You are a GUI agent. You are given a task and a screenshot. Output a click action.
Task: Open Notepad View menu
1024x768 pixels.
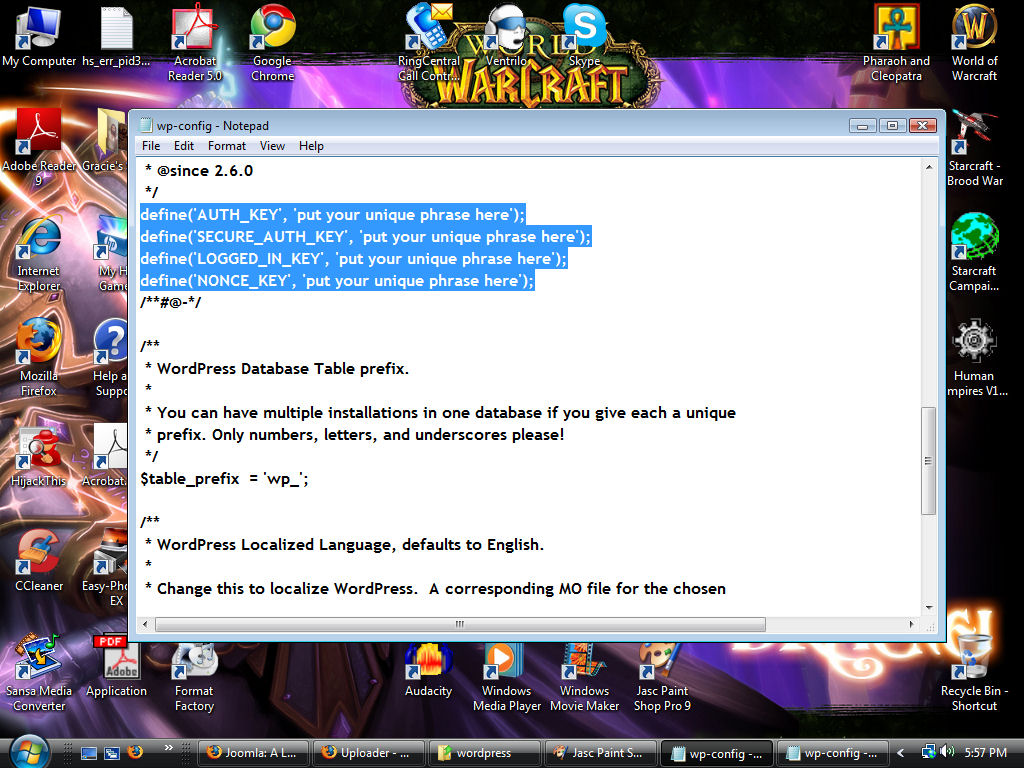pos(272,146)
